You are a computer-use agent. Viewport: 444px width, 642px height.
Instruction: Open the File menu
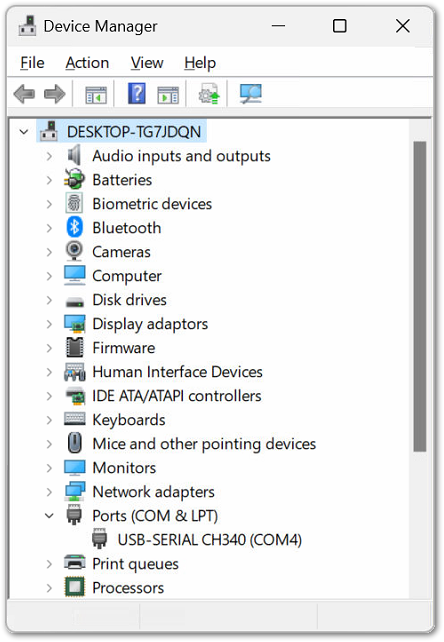pos(32,63)
